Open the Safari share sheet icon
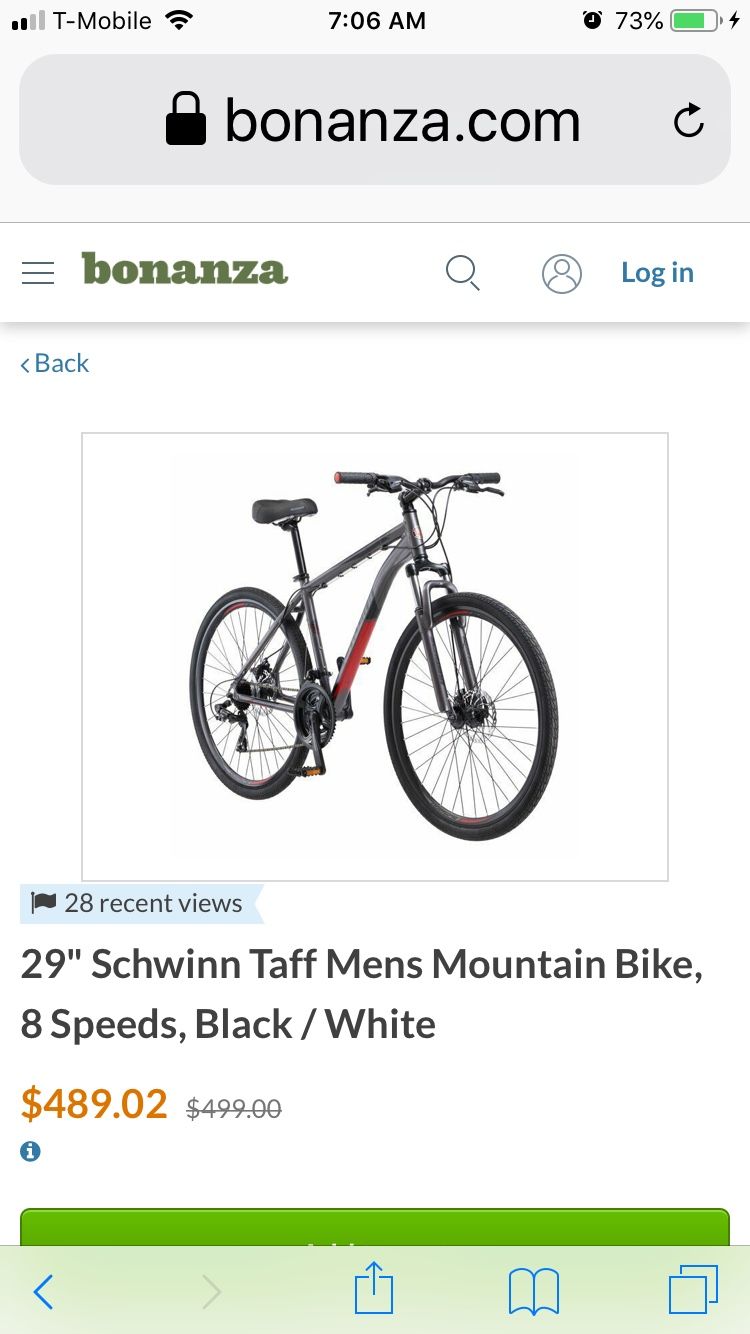750x1334 pixels. tap(375, 1288)
